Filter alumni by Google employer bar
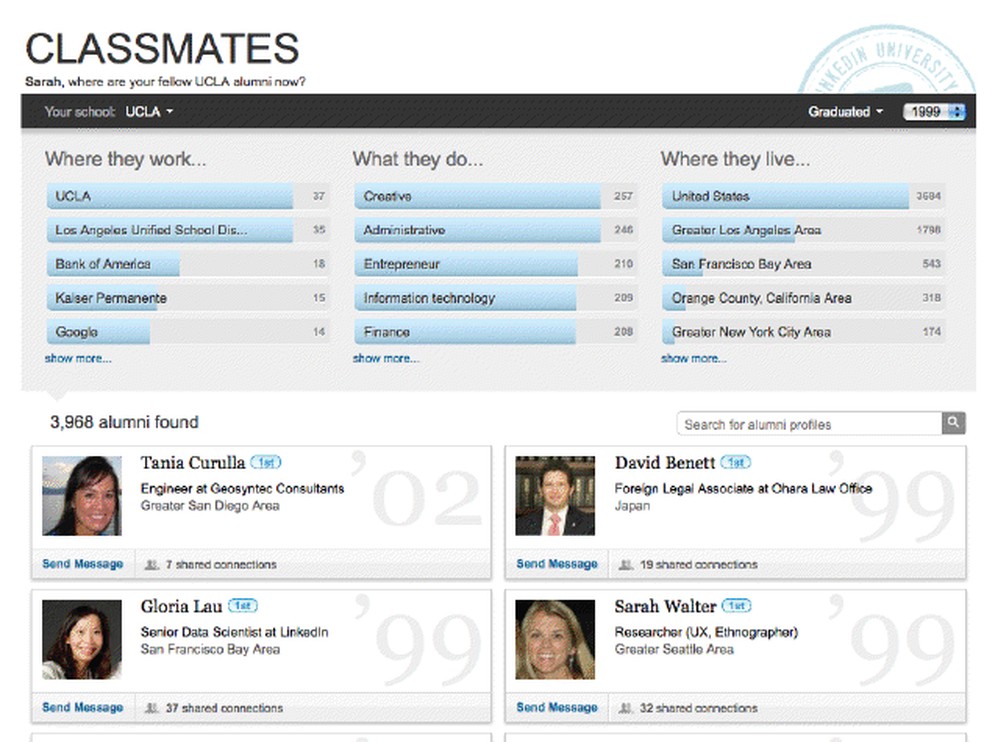The height and width of the screenshot is (742, 984). pyautogui.click(x=187, y=332)
